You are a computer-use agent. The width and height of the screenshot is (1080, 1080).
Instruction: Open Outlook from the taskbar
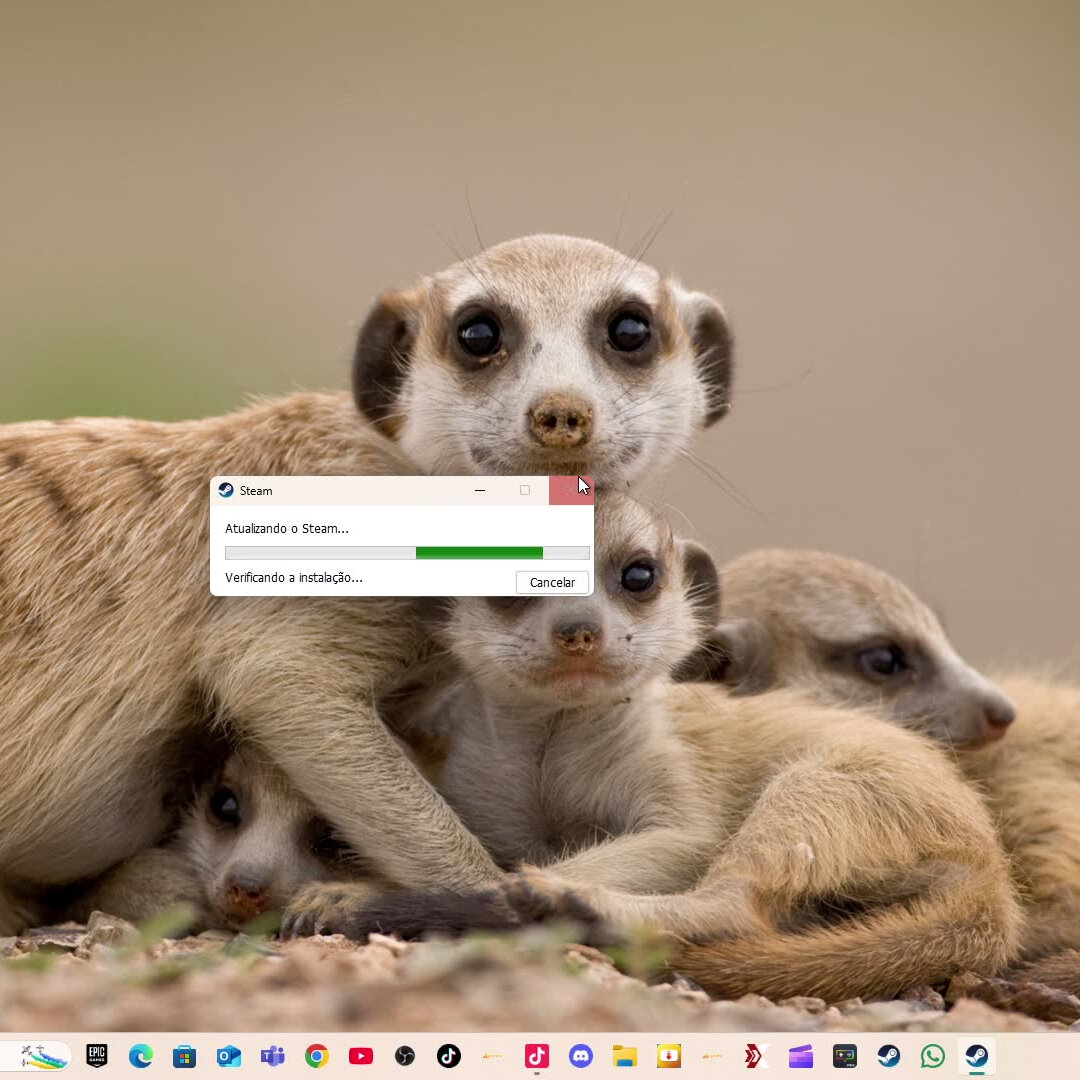229,1056
